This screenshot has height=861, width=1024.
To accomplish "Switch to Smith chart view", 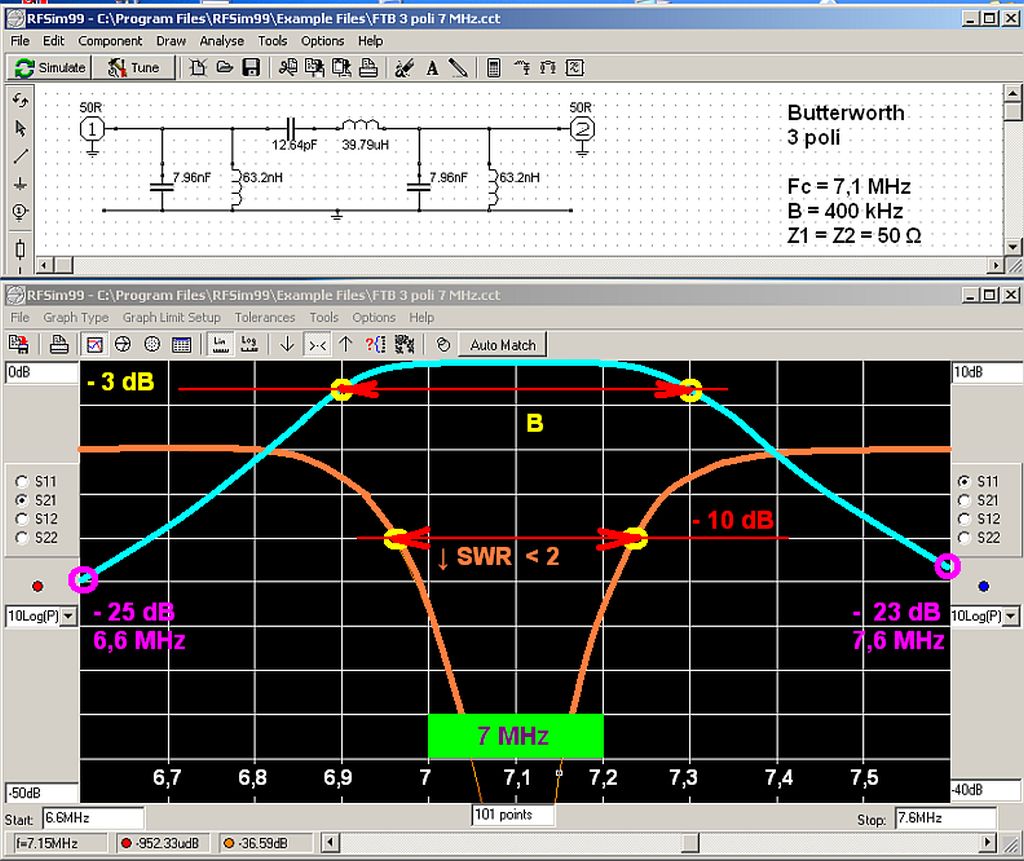I will click(x=123, y=344).
